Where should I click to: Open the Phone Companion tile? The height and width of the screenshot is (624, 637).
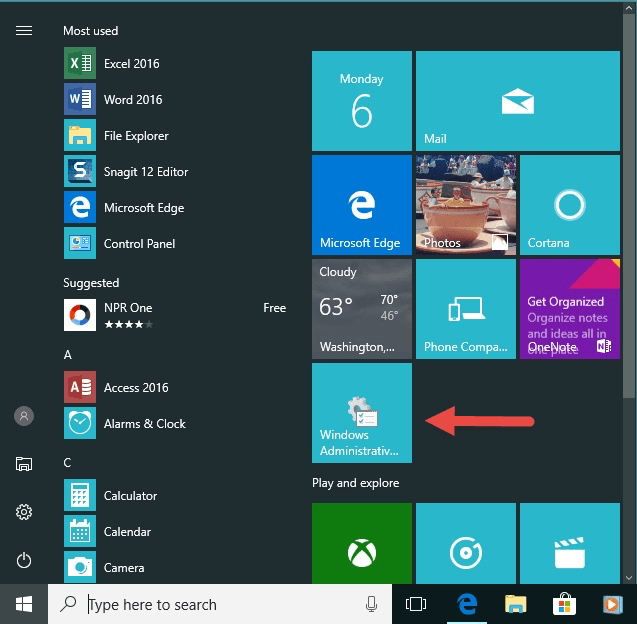pos(466,309)
